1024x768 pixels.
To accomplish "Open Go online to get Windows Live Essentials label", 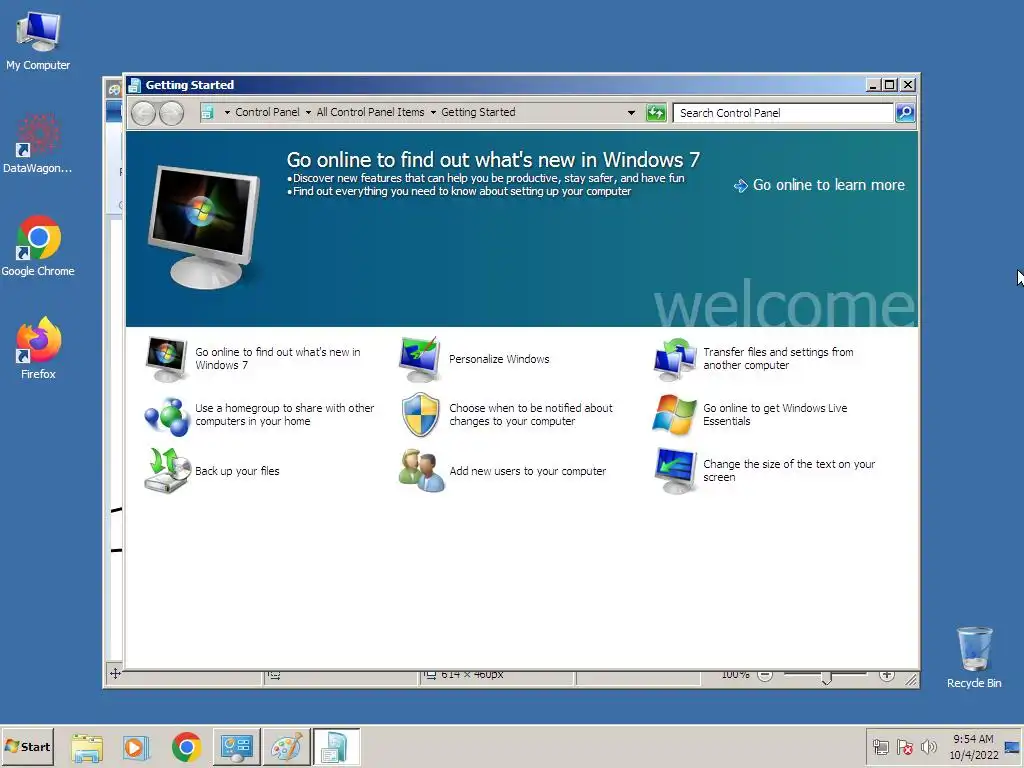I will pyautogui.click(x=775, y=415).
